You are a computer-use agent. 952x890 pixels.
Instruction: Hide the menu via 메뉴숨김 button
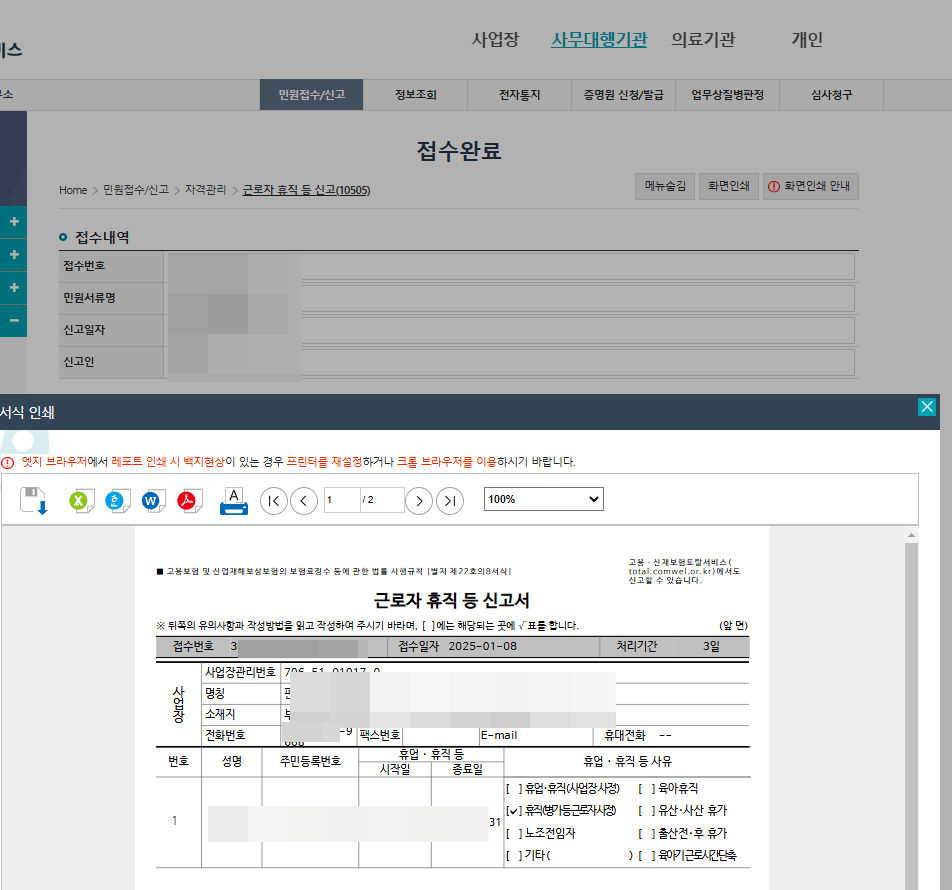tap(664, 186)
